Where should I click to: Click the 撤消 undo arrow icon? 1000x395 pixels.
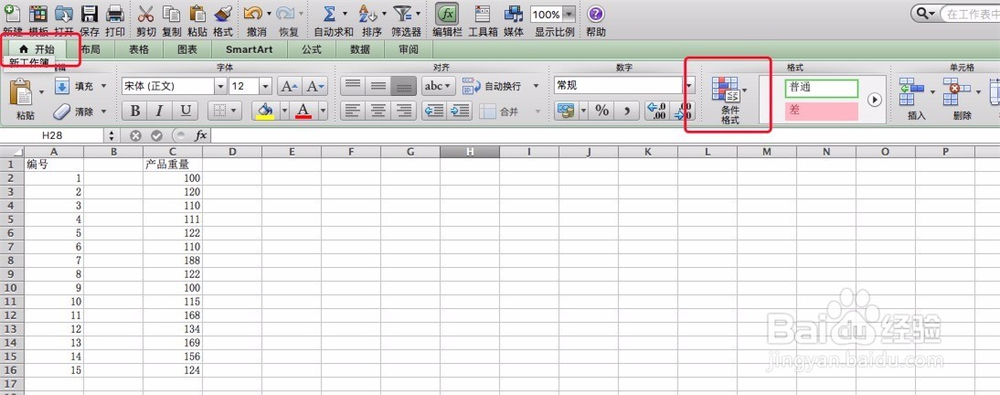(x=253, y=14)
